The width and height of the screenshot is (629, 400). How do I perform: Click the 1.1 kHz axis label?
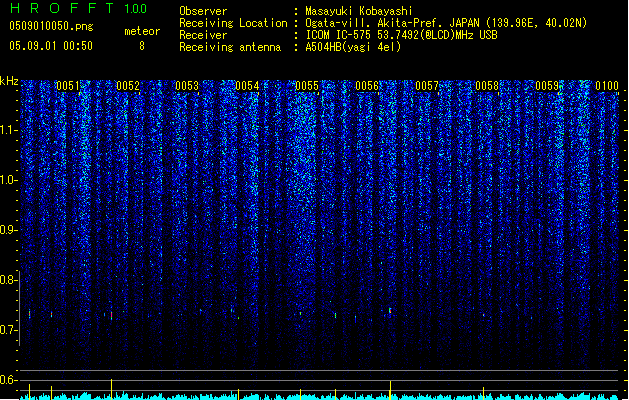(9, 130)
